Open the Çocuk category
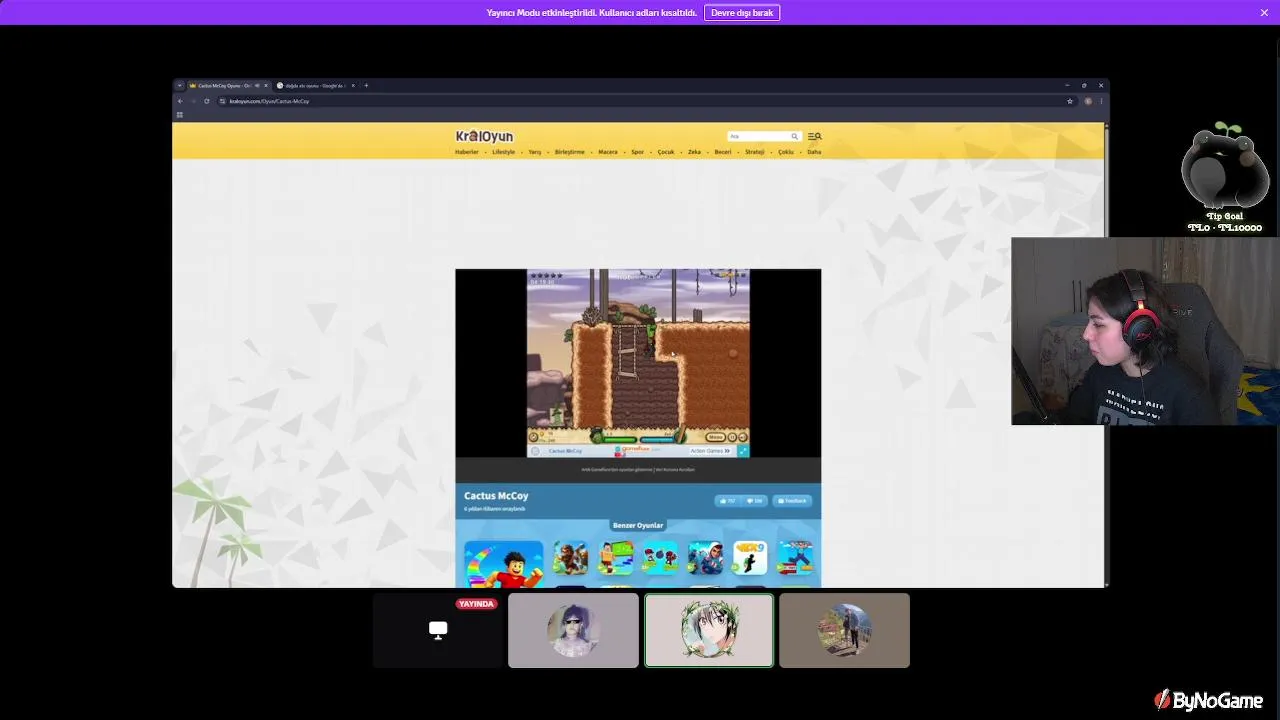Image resolution: width=1280 pixels, height=720 pixels. coord(666,152)
